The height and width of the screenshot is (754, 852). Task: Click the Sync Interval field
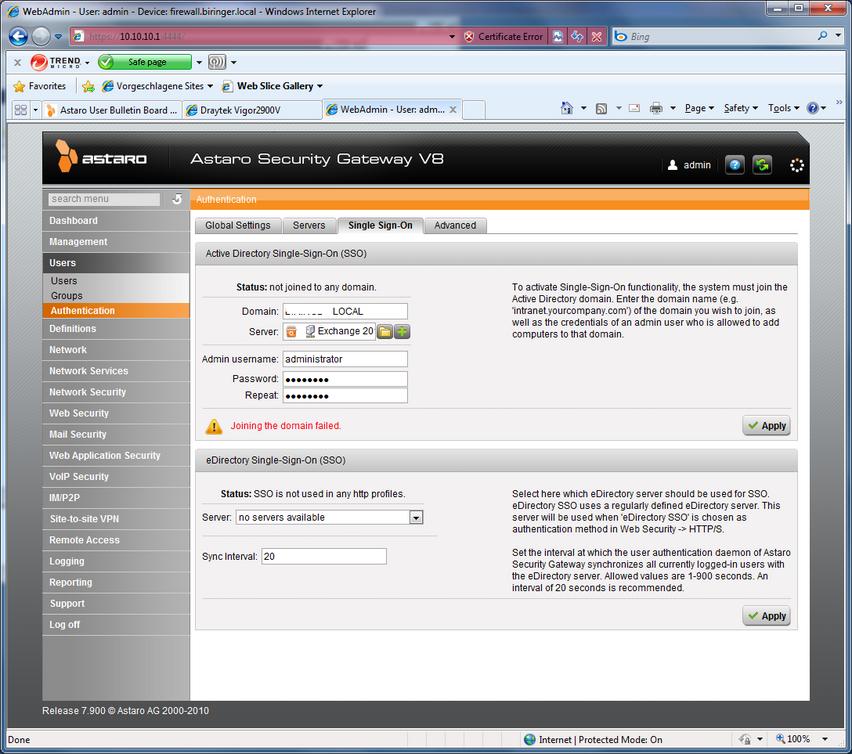click(x=324, y=556)
